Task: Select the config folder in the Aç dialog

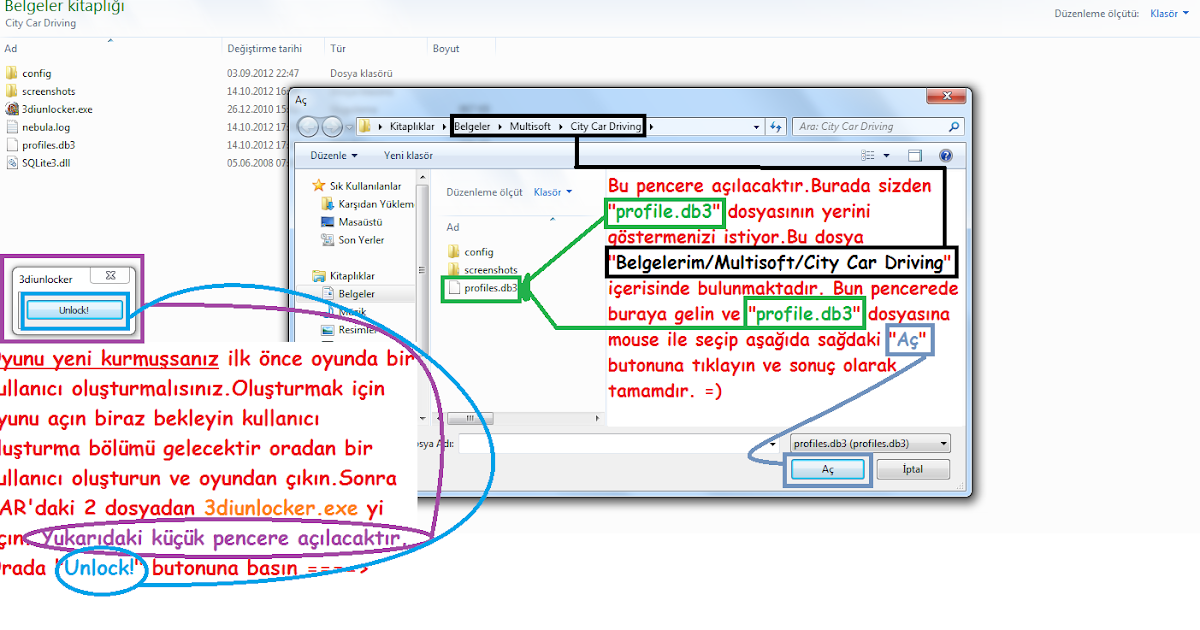Action: (470, 252)
